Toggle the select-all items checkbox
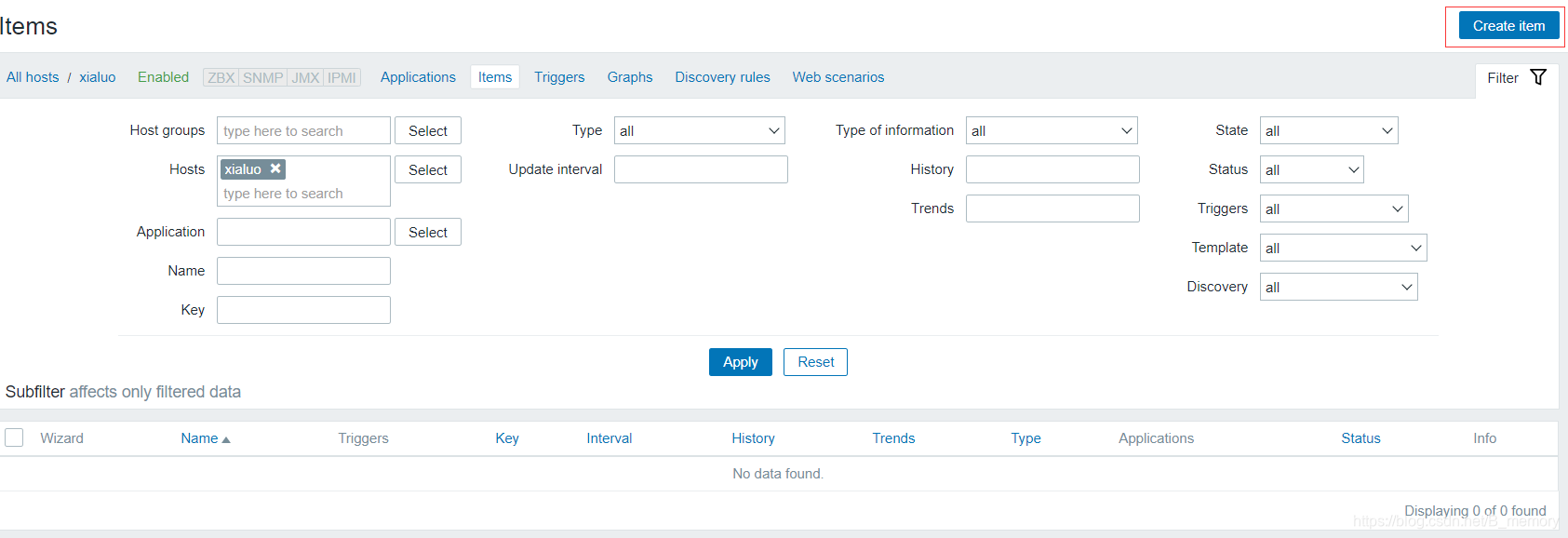The width and height of the screenshot is (1568, 538). tap(14, 437)
